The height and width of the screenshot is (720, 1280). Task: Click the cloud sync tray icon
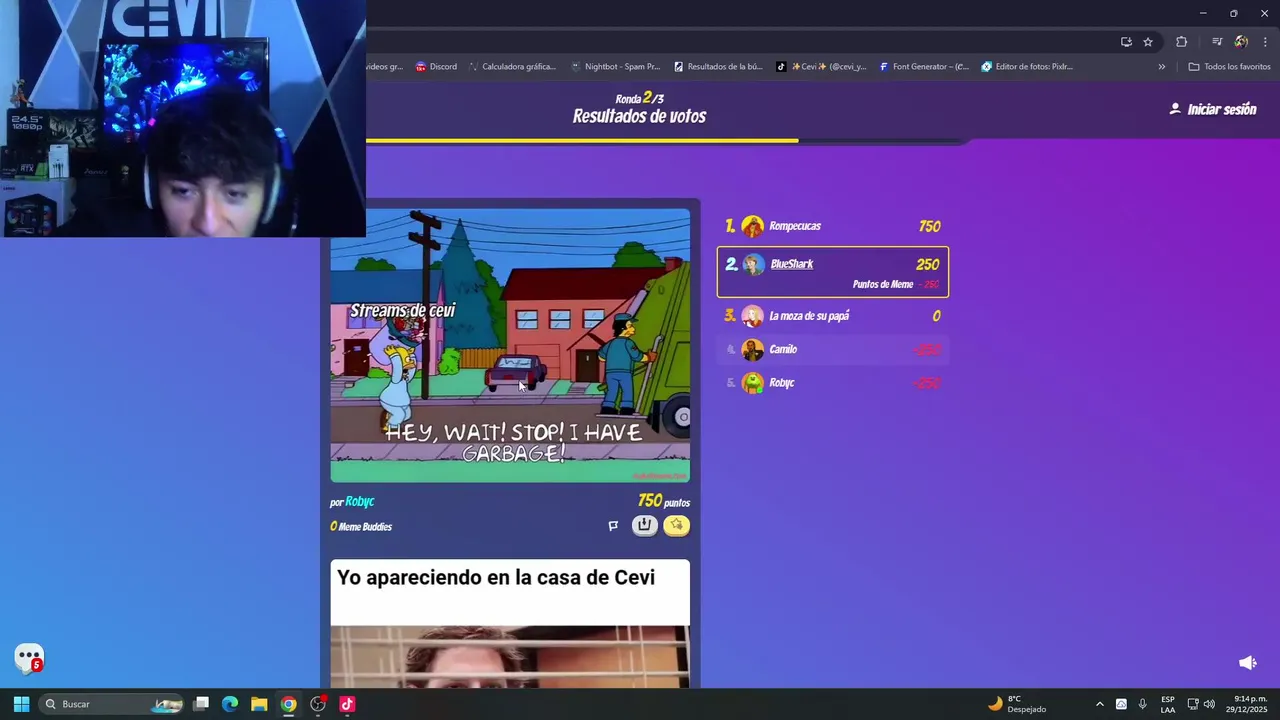point(1121,704)
